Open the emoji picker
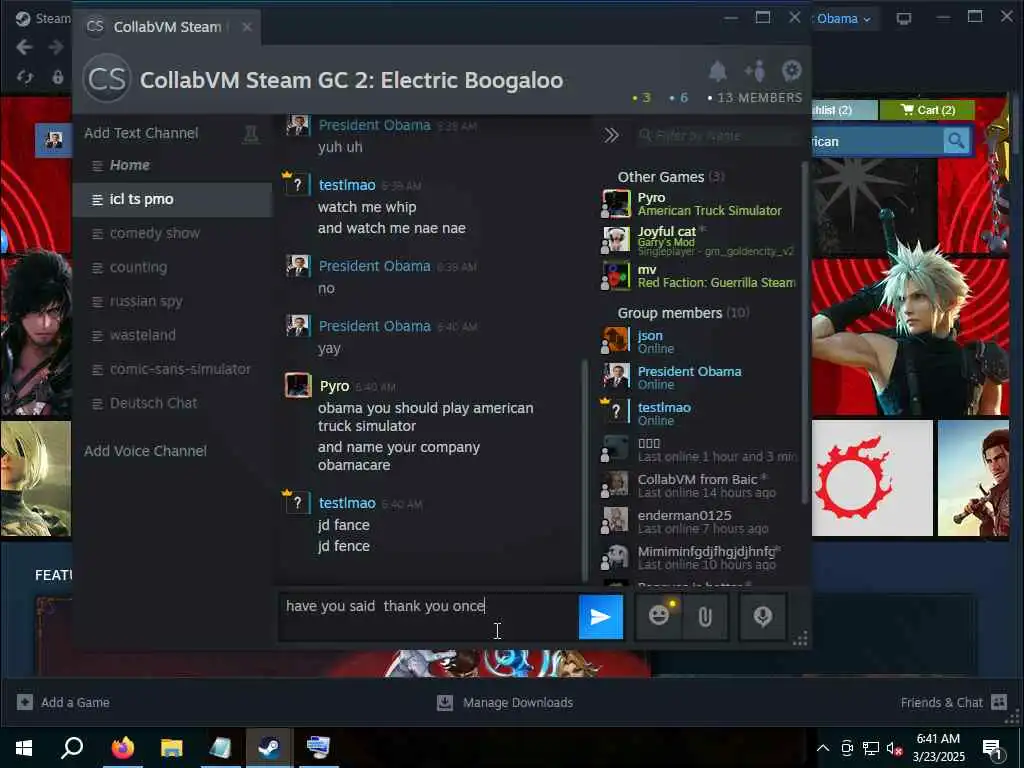The image size is (1024, 768). point(658,616)
